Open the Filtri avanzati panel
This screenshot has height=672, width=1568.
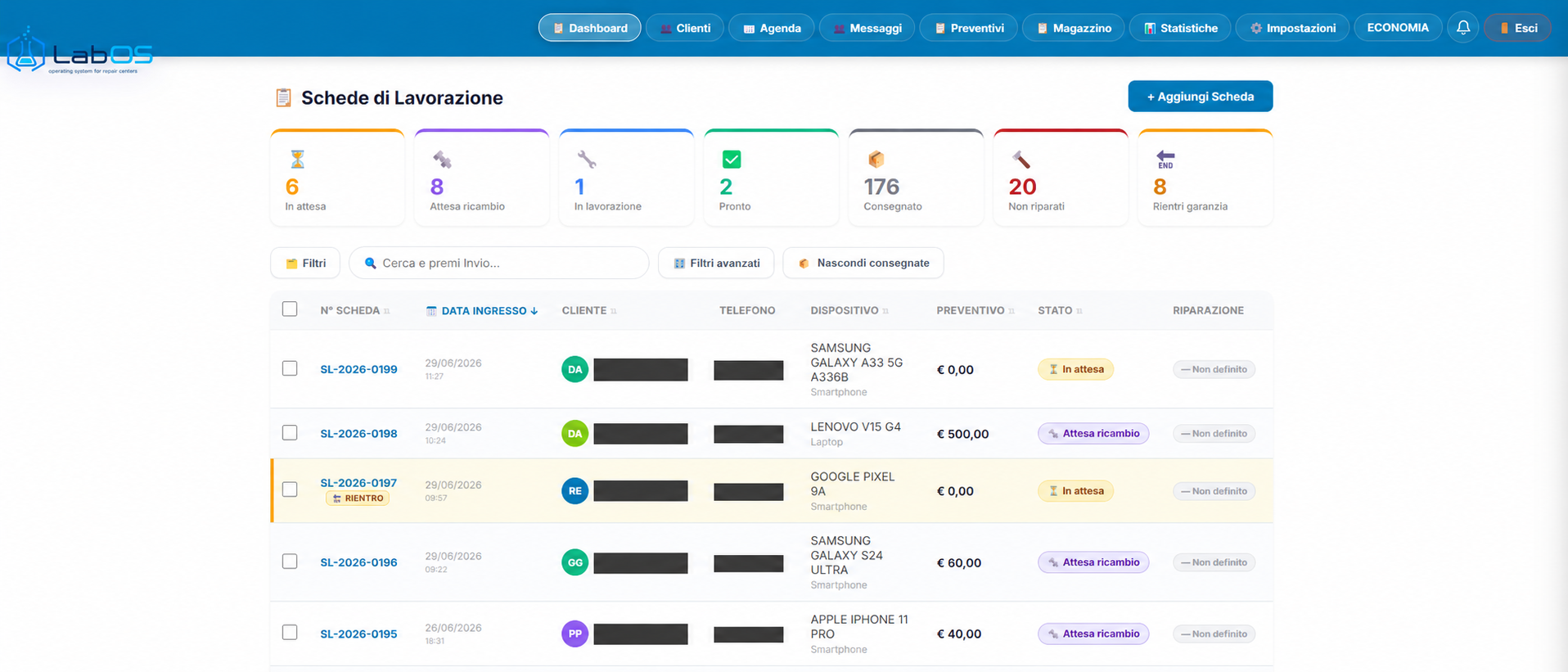716,263
